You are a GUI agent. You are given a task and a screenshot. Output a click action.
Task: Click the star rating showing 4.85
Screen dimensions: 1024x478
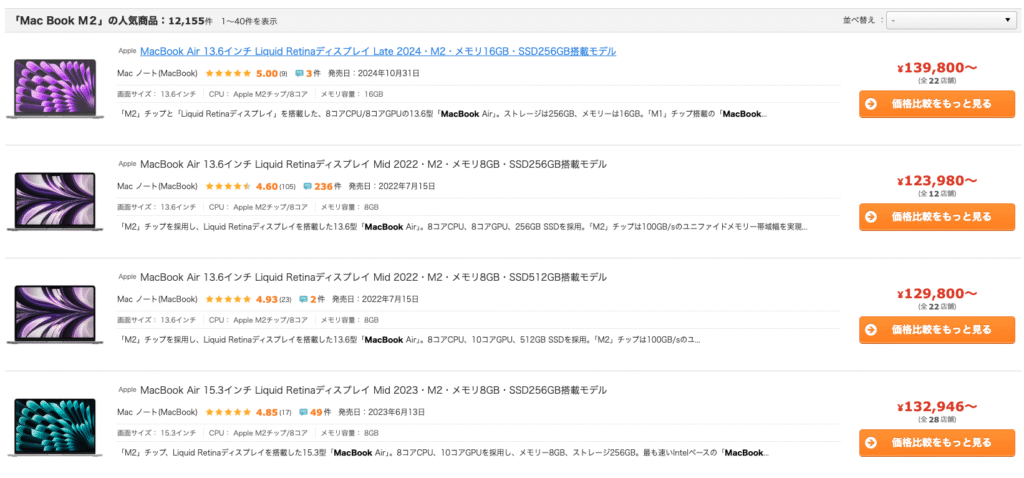pos(228,412)
